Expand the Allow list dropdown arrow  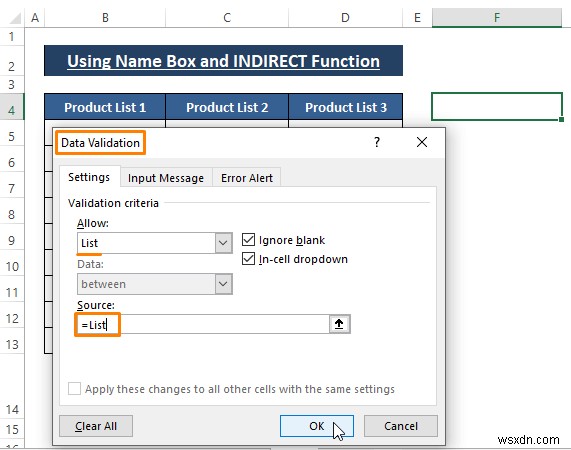(223, 243)
